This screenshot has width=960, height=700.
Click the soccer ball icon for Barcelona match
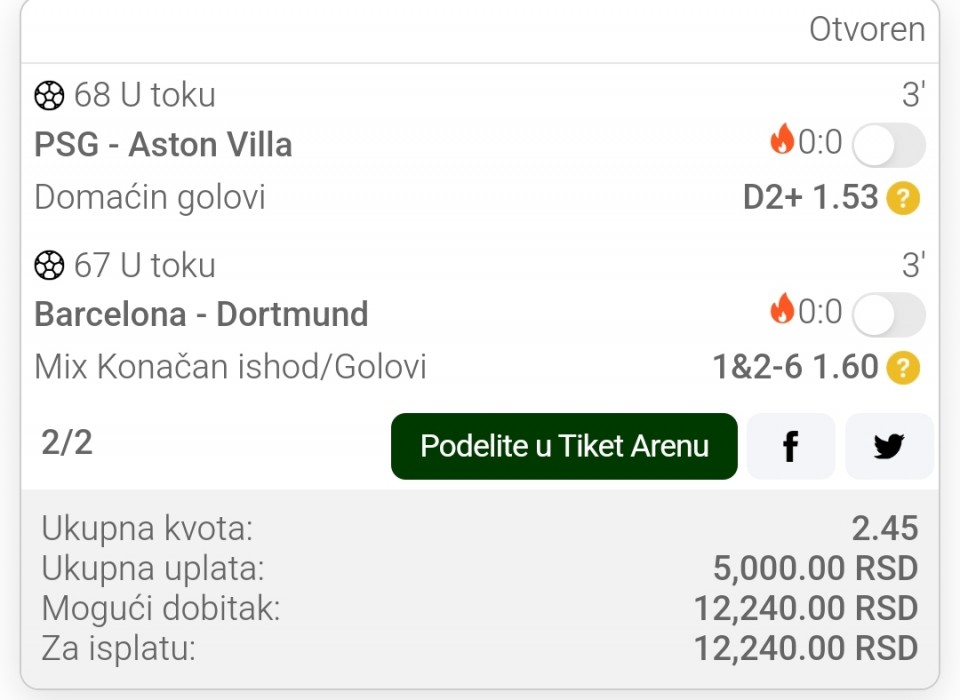coord(49,266)
